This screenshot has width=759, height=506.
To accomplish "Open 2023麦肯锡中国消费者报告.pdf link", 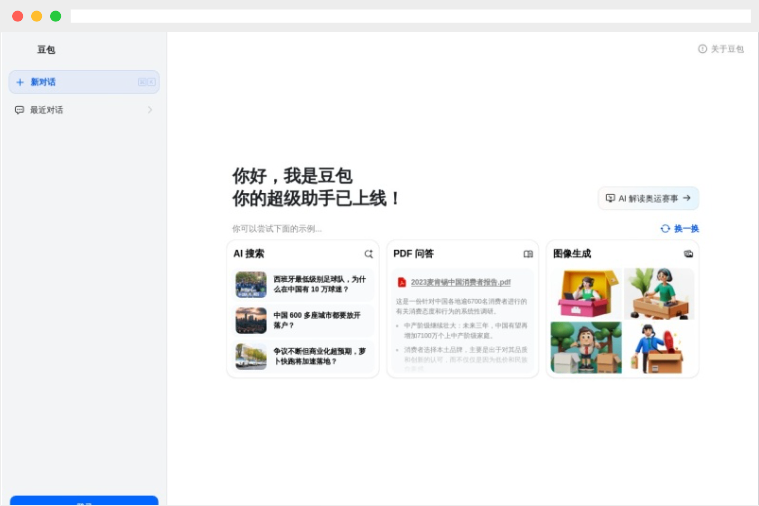I will pos(460,282).
